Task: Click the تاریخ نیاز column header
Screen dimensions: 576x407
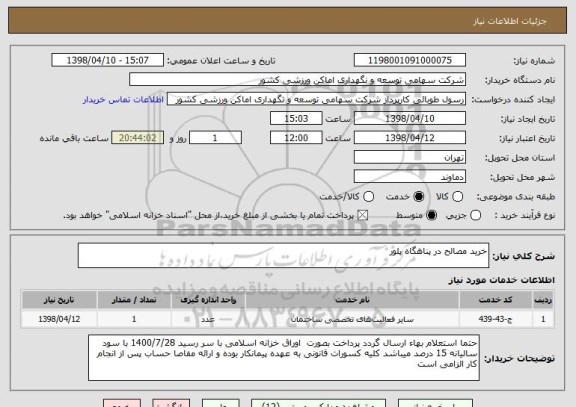Action: pos(59,300)
